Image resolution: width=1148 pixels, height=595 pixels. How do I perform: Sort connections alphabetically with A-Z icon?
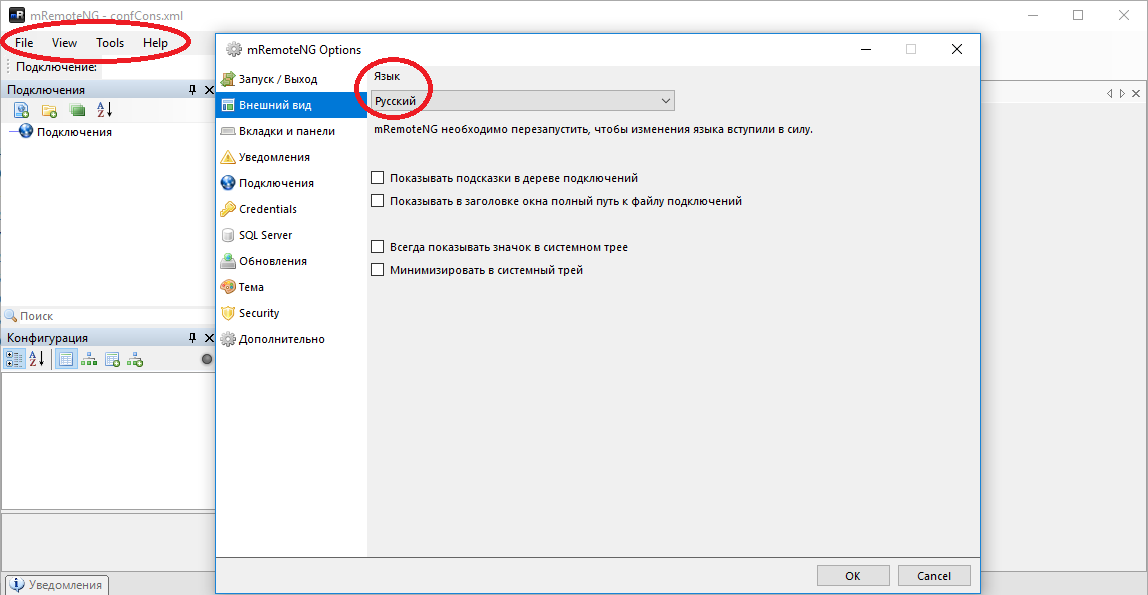point(105,110)
